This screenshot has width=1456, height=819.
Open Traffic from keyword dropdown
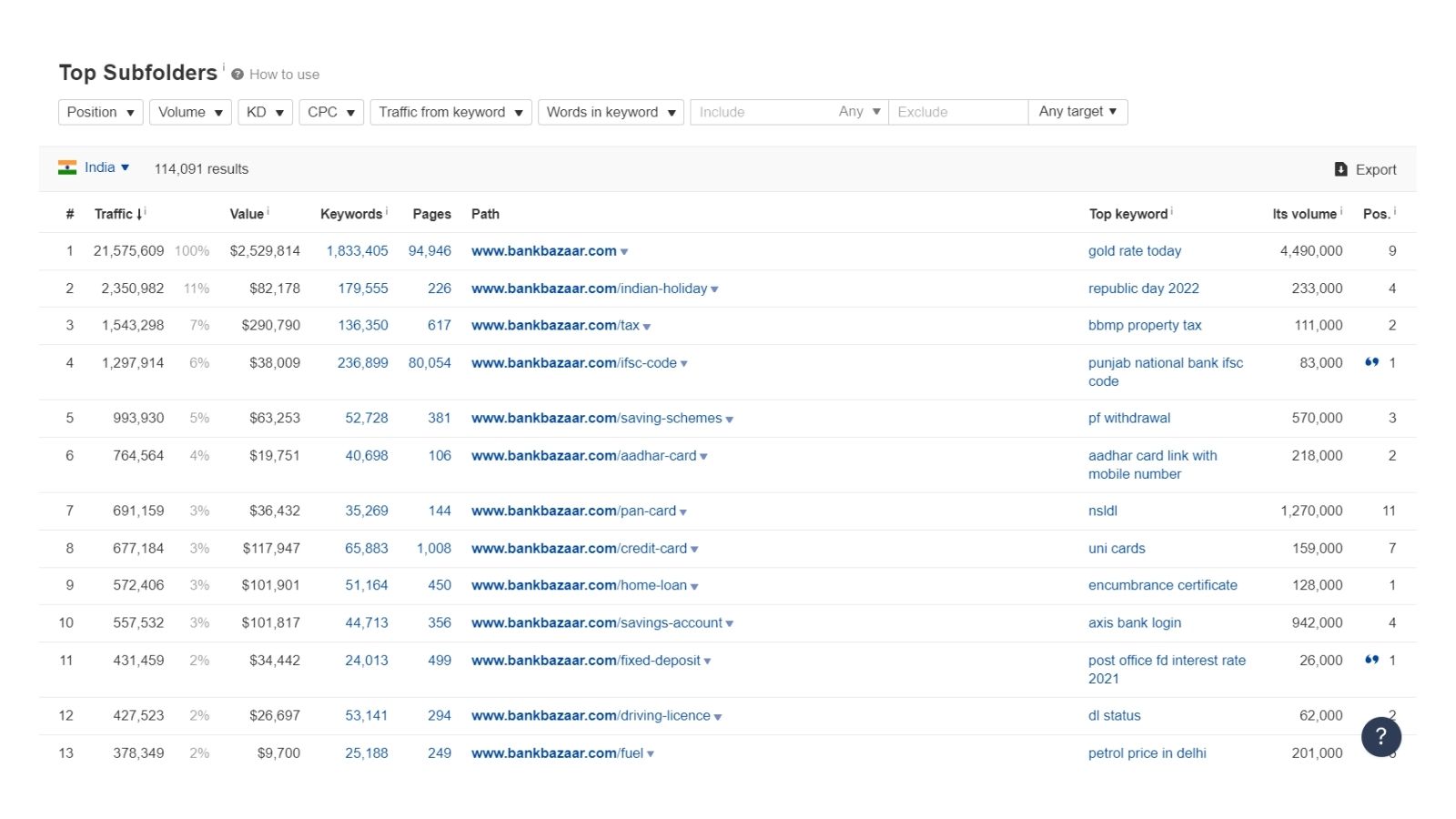point(450,112)
